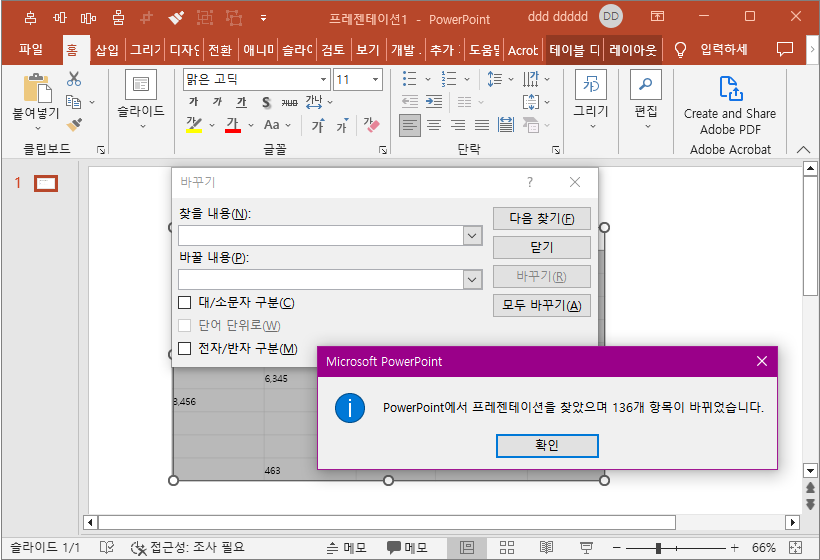
Task: Start slideshow from status bar
Action: pyautogui.click(x=586, y=547)
